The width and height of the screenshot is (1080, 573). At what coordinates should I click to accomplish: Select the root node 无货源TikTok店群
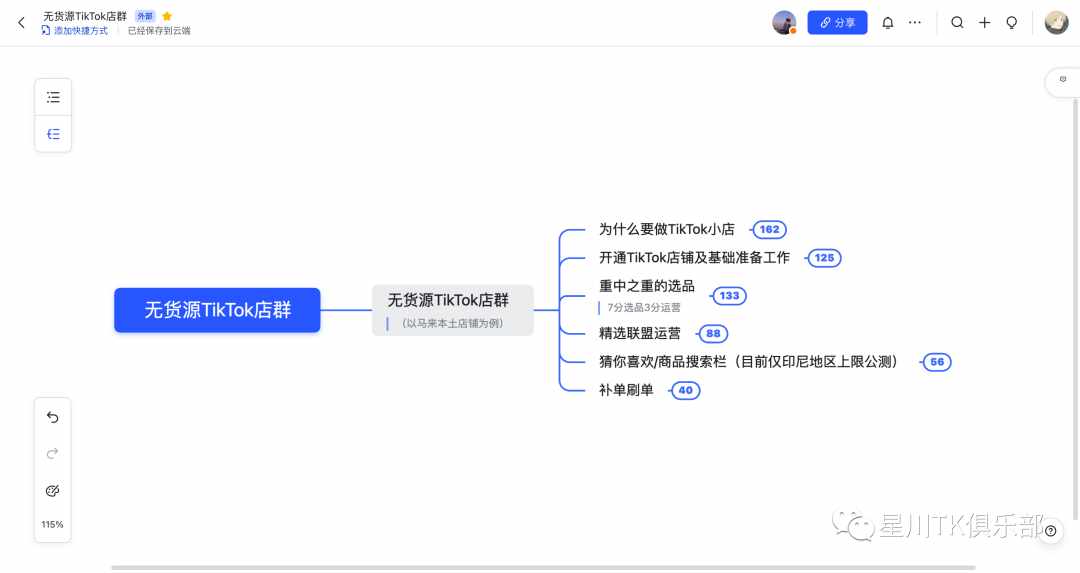tap(217, 310)
